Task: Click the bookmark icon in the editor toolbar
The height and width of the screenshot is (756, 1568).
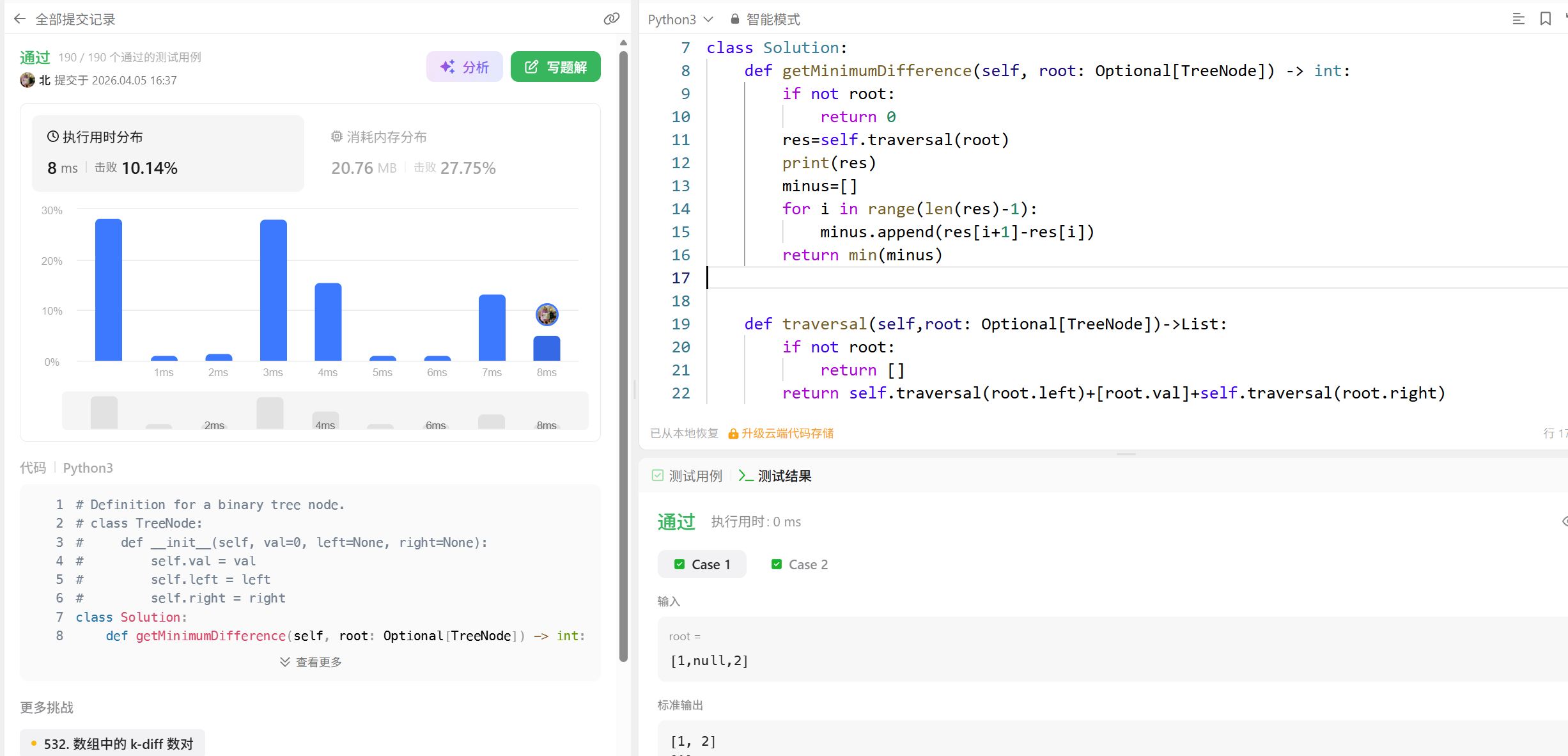Action: tap(1545, 19)
